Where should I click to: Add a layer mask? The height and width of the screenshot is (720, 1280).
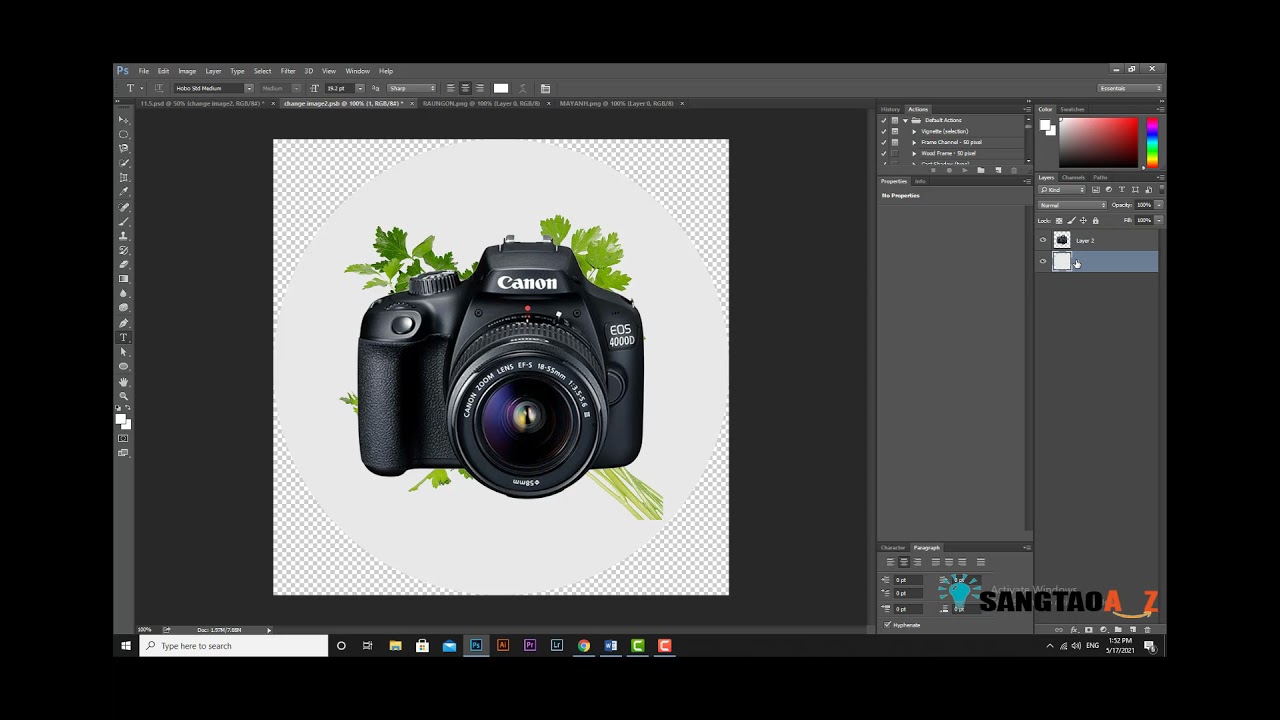pos(1089,630)
